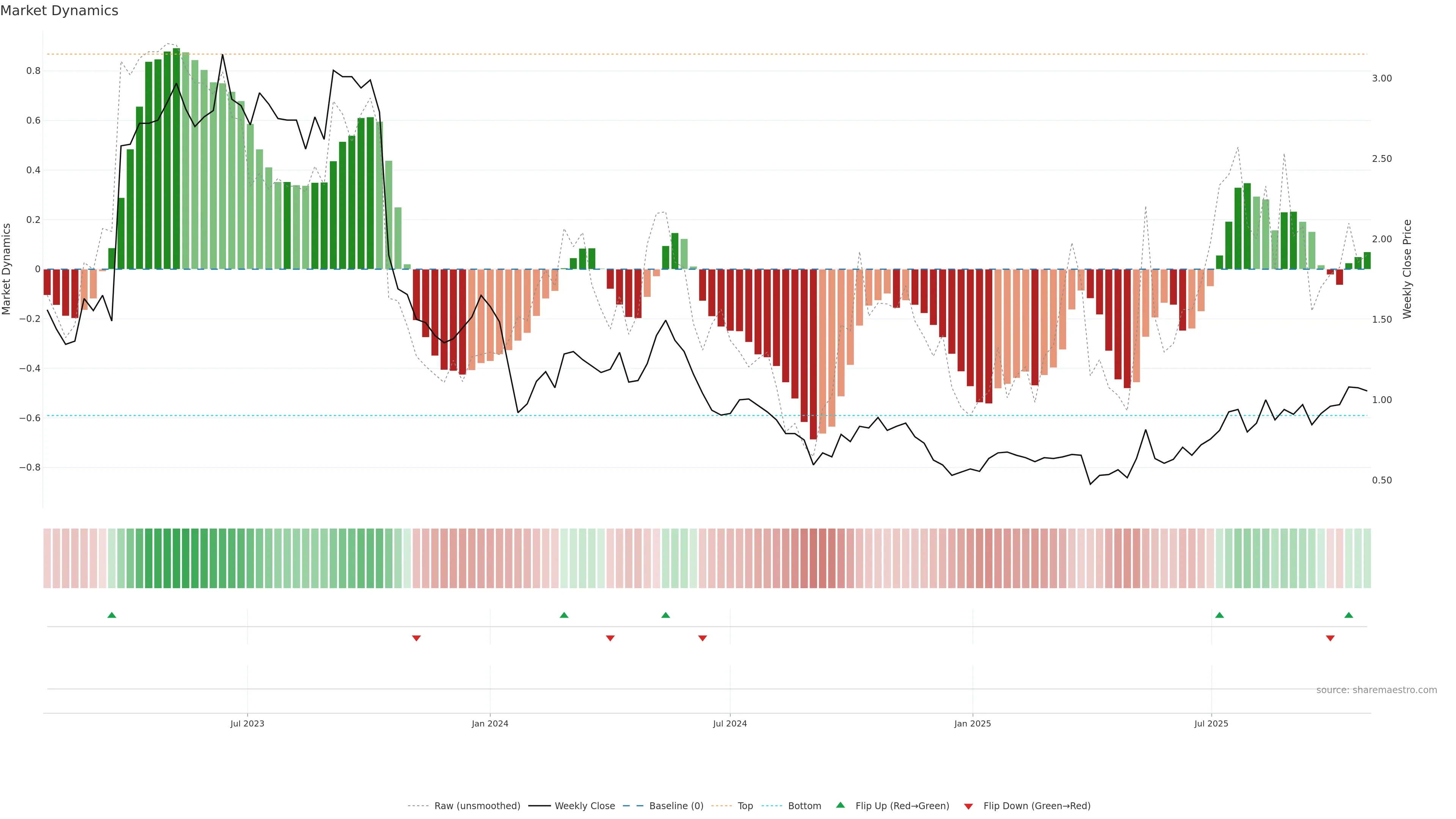Click the last red Flip Down marker in late 2025
This screenshot has width=1456, height=819.
(1330, 638)
